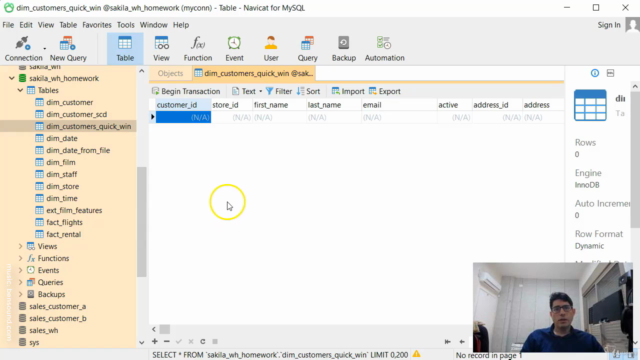Click the tree scroll down arrow
640x360 pixels.
142,342
